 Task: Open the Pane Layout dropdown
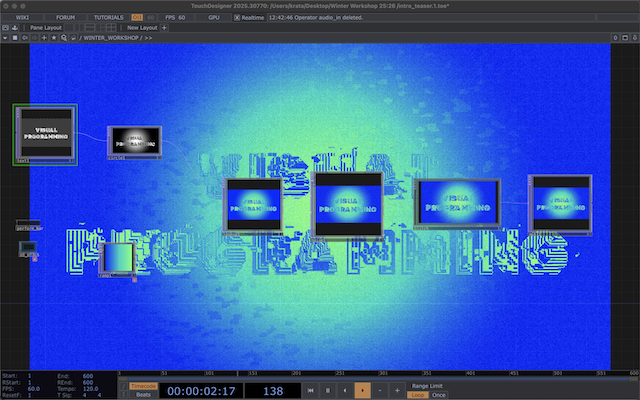pyautogui.click(x=45, y=28)
